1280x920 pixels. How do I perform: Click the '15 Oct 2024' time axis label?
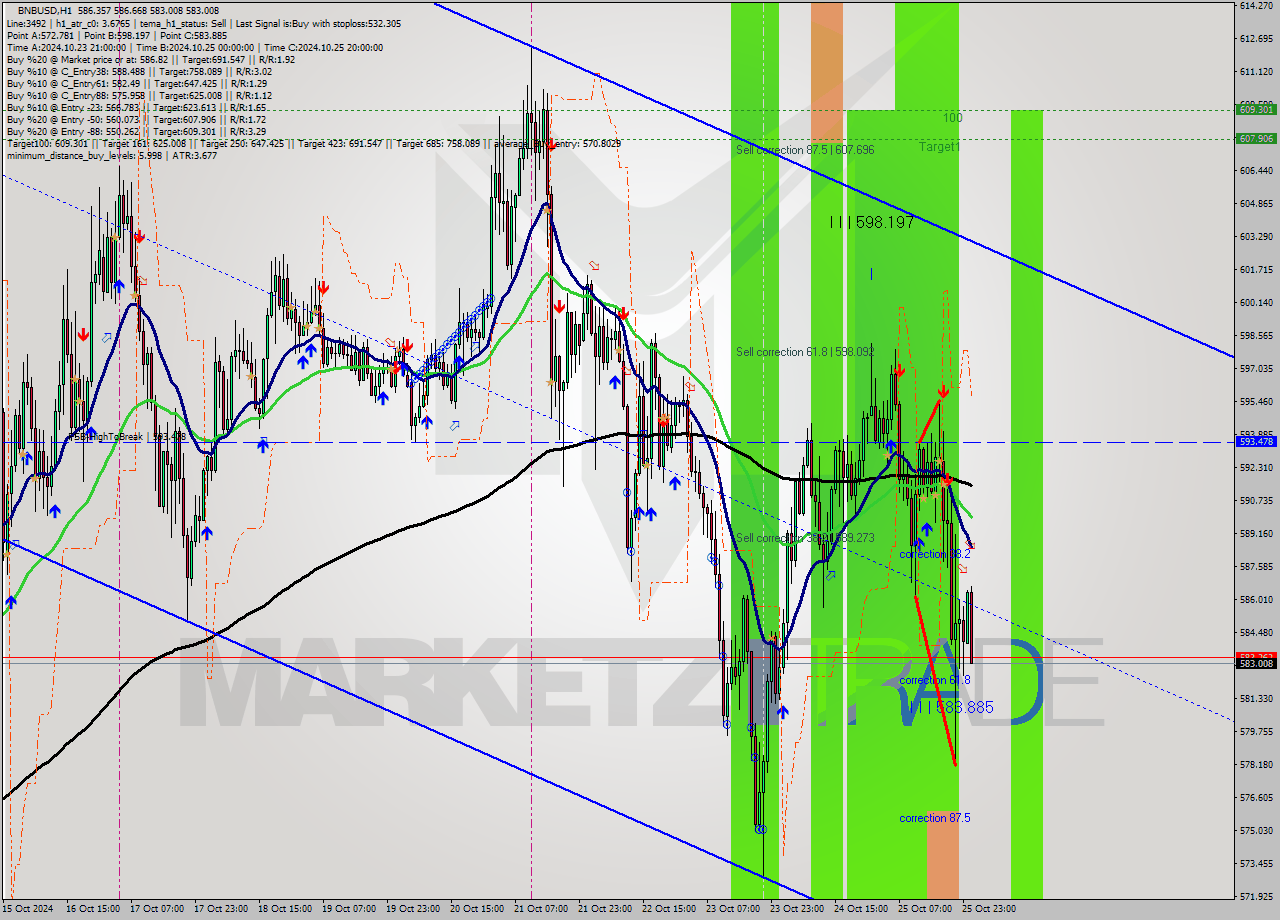[x=30, y=909]
